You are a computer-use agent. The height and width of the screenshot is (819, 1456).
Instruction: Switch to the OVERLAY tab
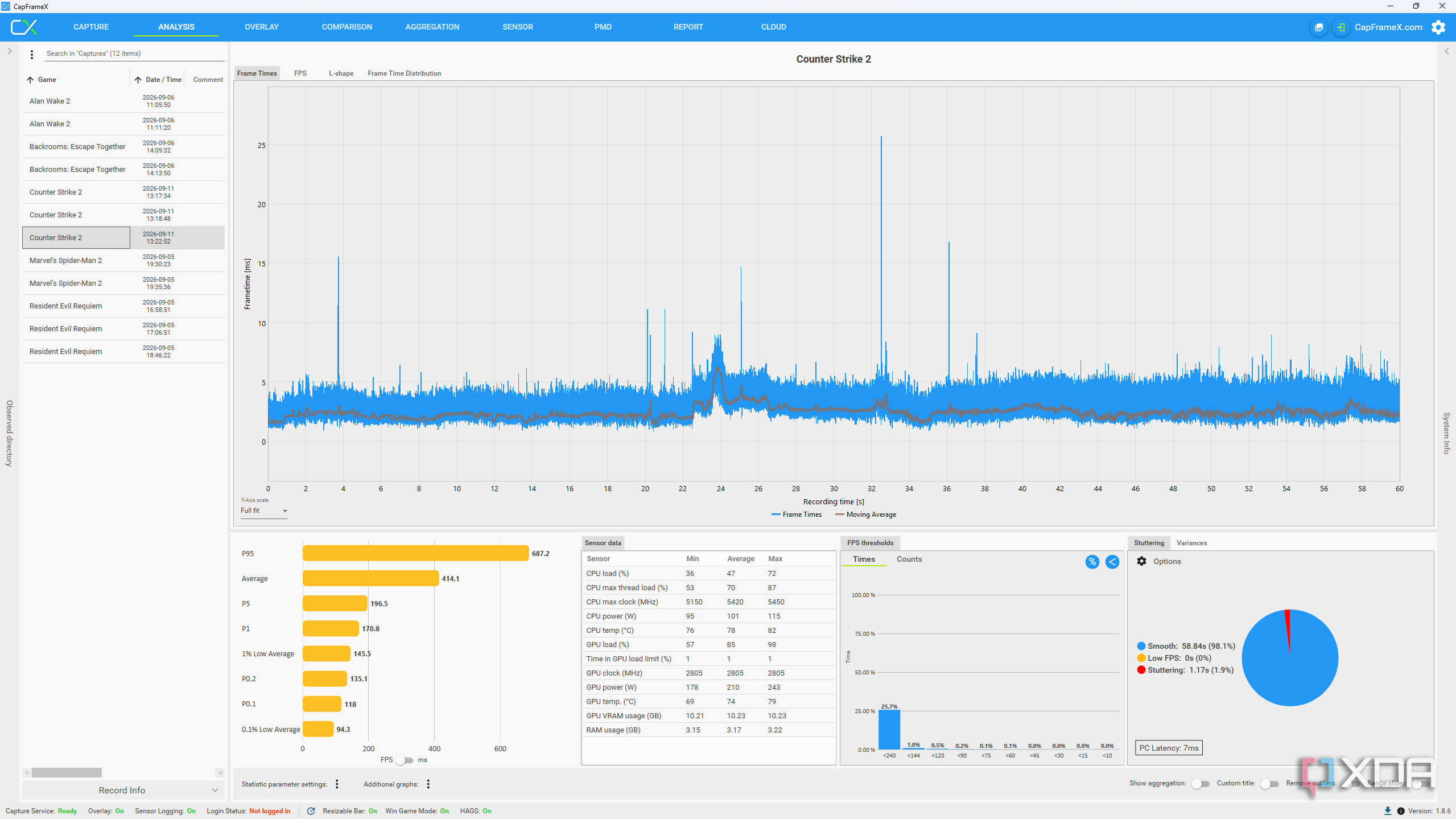pos(262,27)
